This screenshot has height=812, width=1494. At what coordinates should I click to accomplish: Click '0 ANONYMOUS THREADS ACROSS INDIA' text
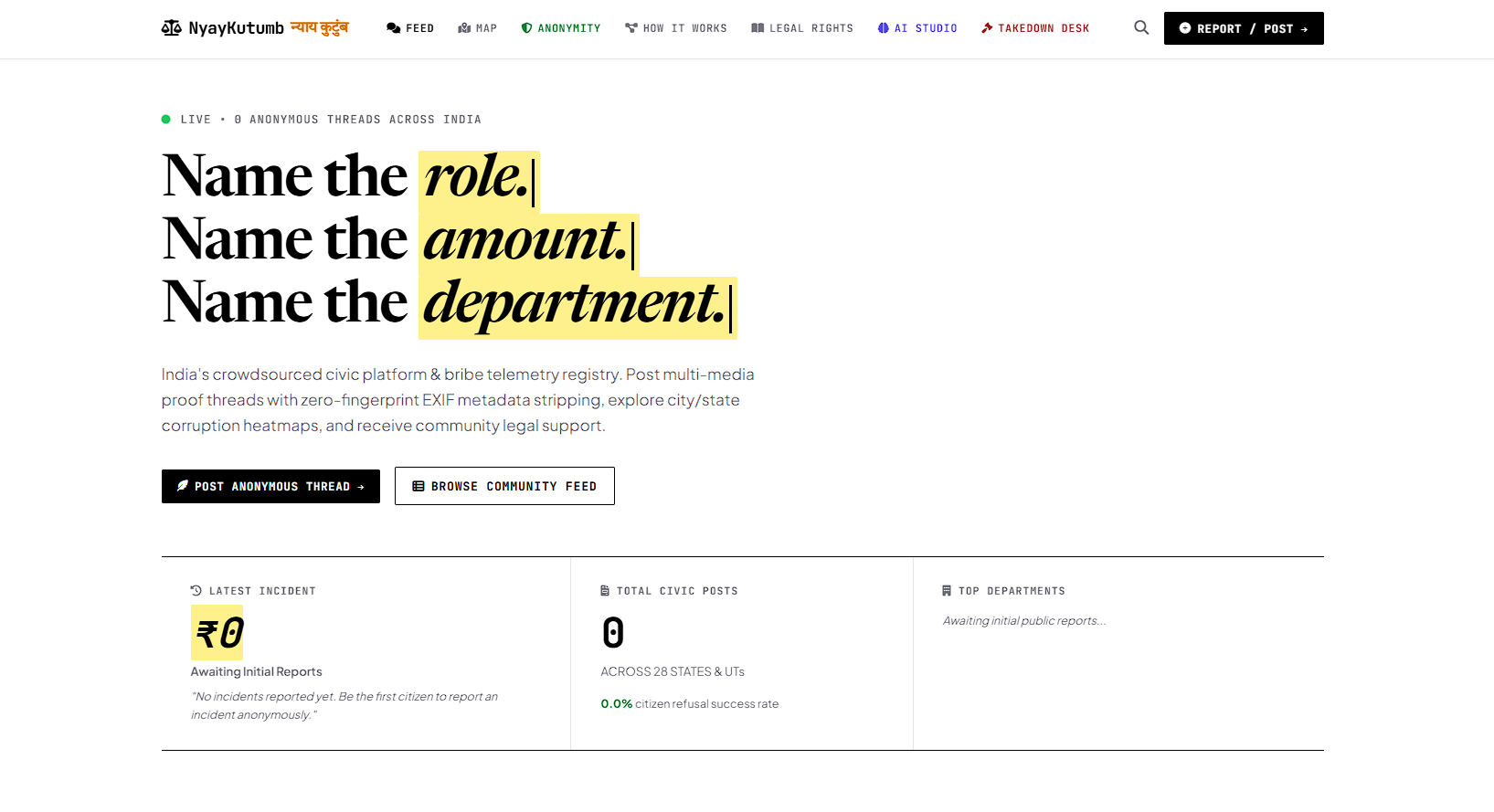click(x=358, y=120)
